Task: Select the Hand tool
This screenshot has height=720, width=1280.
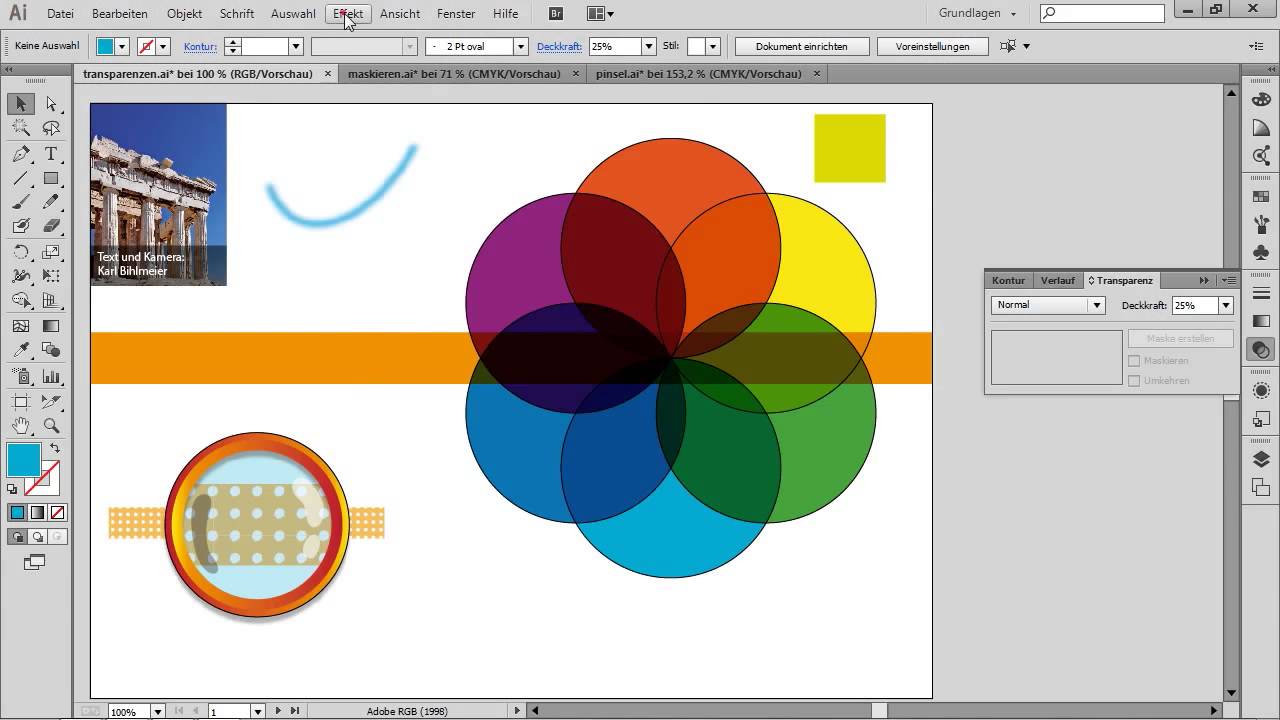Action: 20,426
